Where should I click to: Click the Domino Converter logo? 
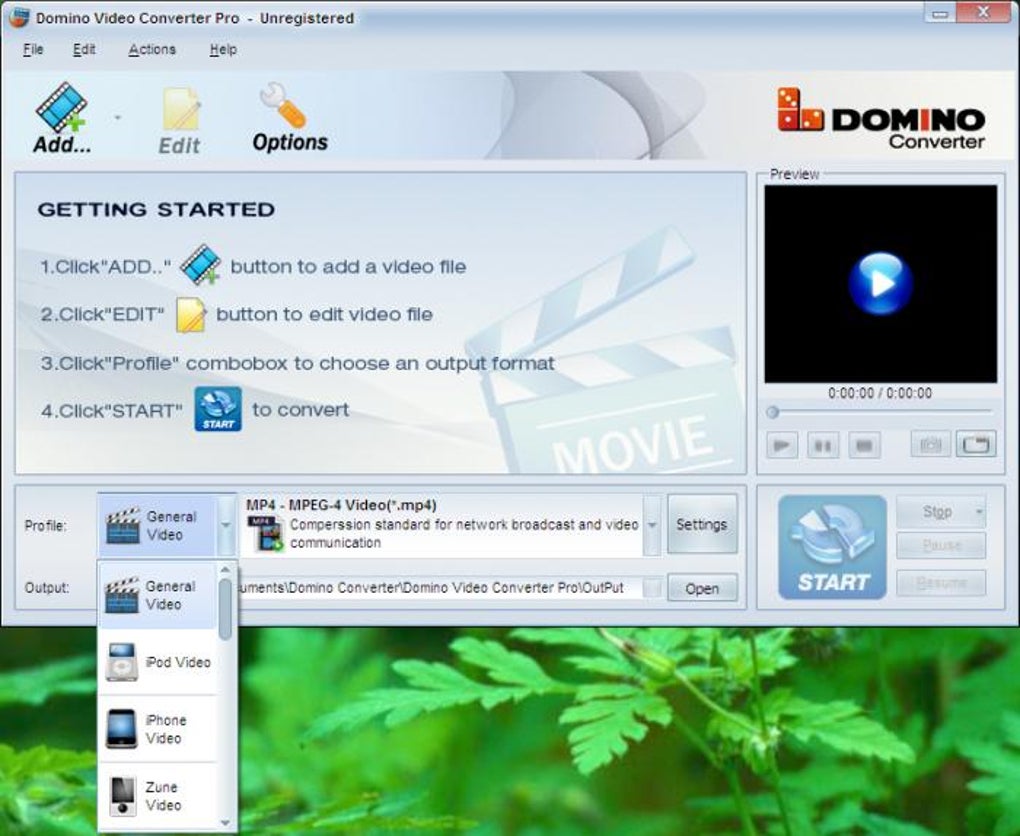[881, 118]
